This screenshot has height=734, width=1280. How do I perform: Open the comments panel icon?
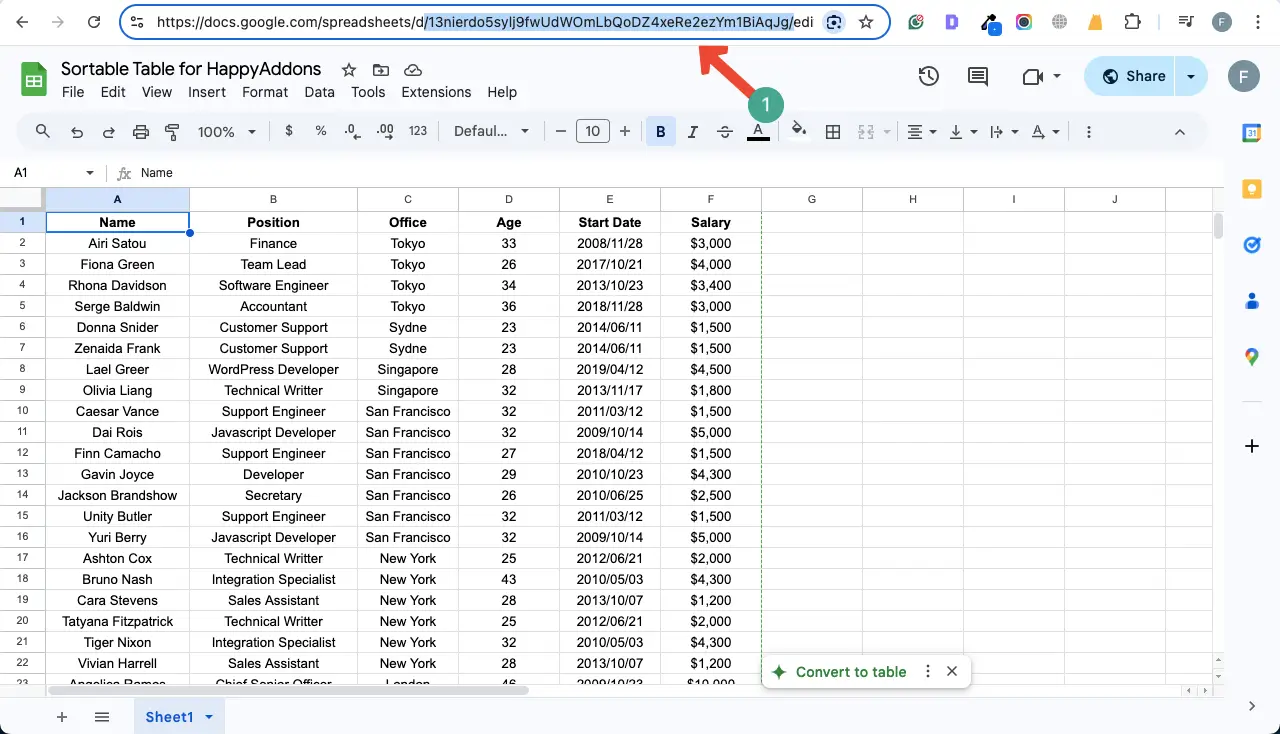coord(977,76)
